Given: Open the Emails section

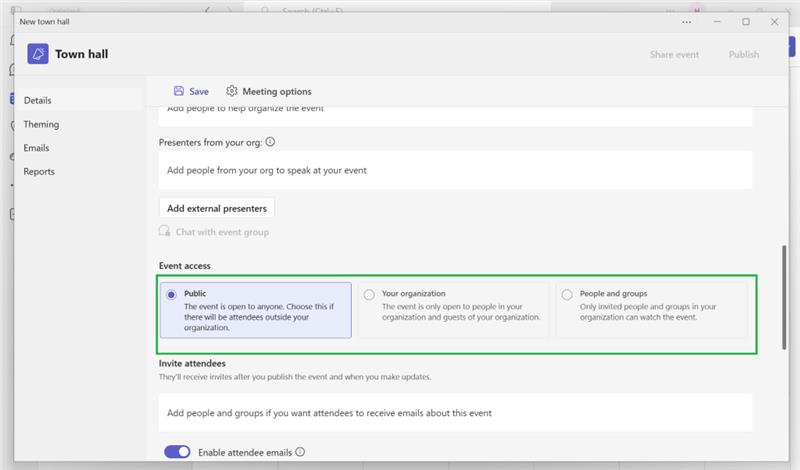Looking at the screenshot, I should coord(36,148).
